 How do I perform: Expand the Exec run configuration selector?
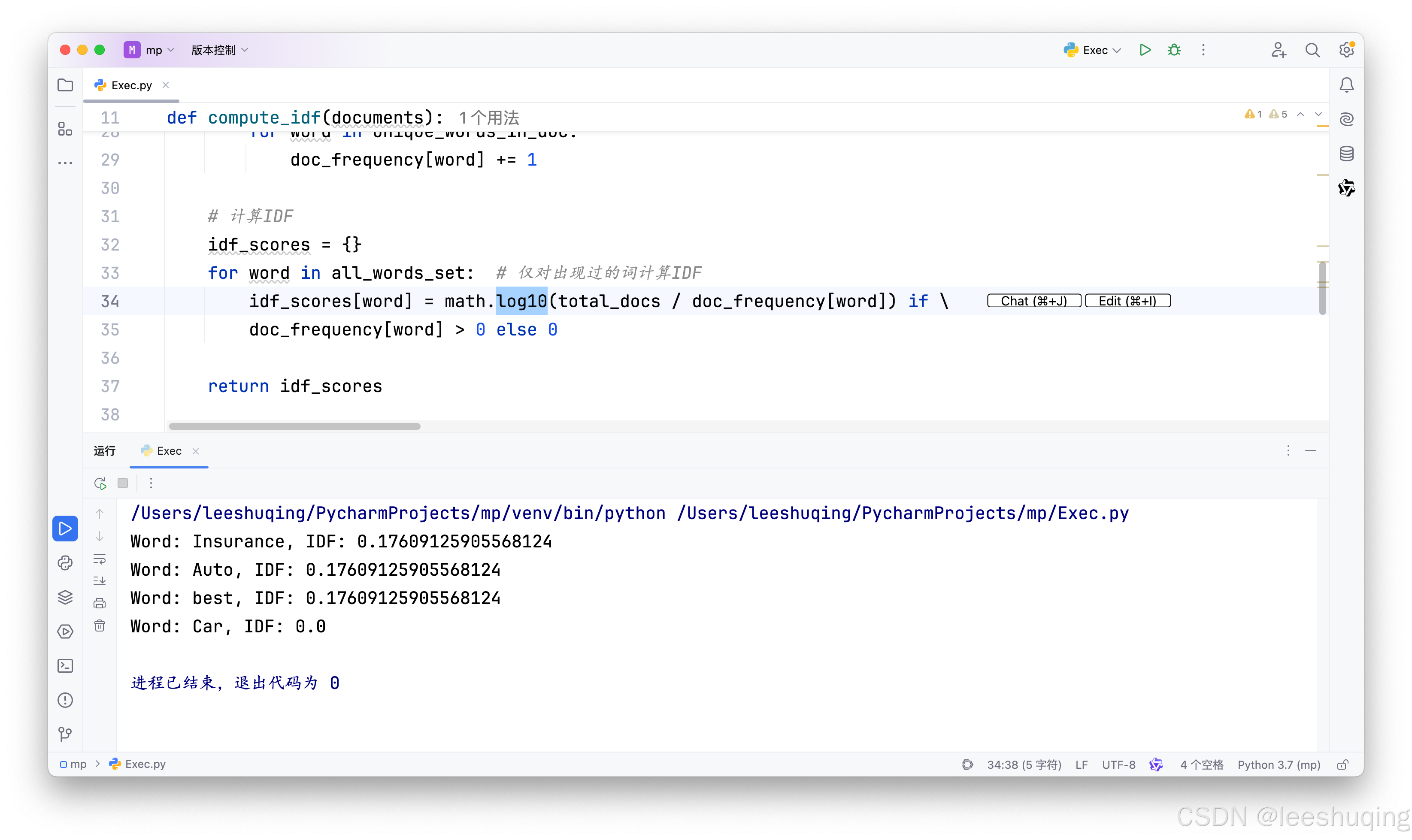(x=1095, y=50)
